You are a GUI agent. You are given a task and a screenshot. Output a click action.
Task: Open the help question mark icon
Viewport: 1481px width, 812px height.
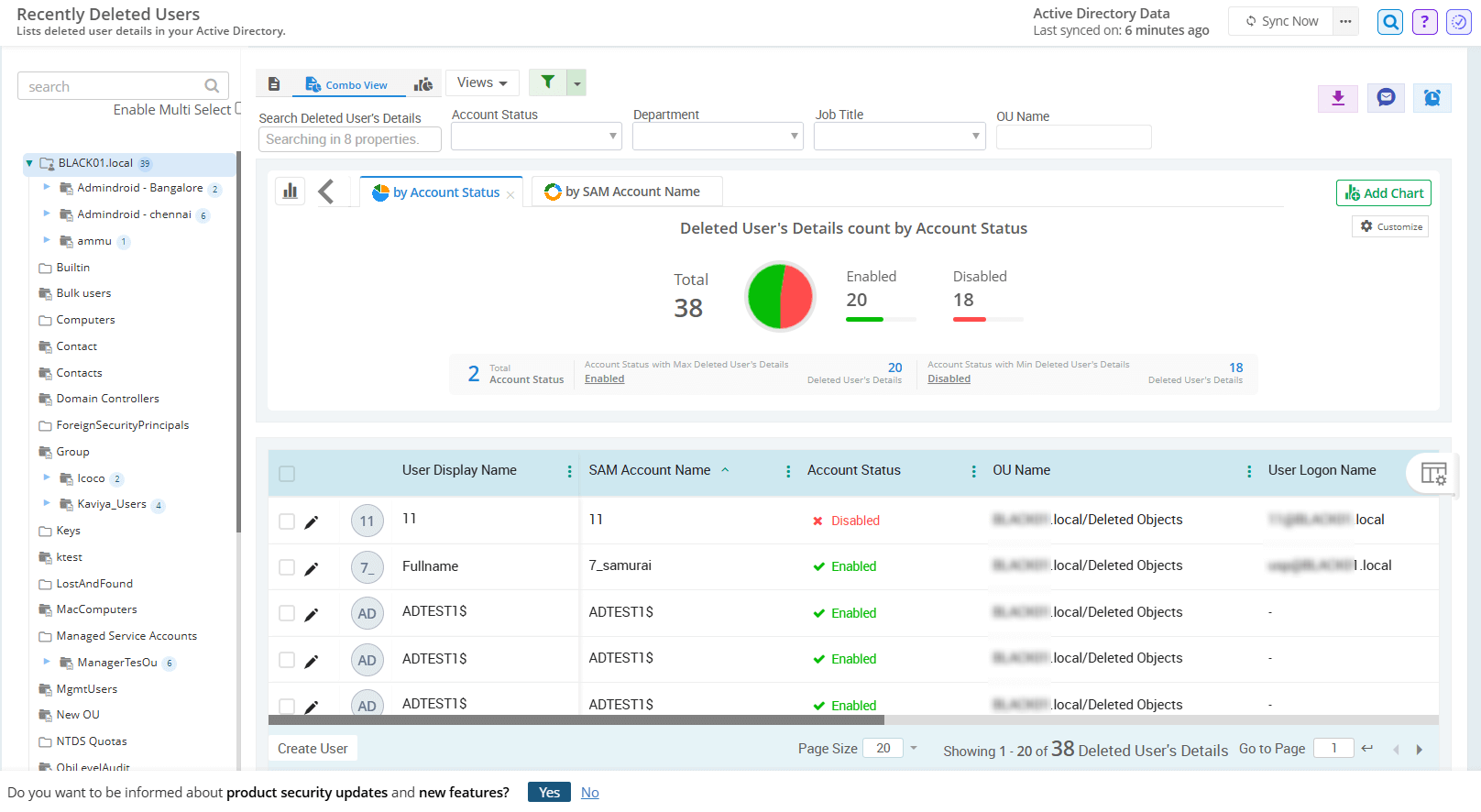[x=1424, y=22]
